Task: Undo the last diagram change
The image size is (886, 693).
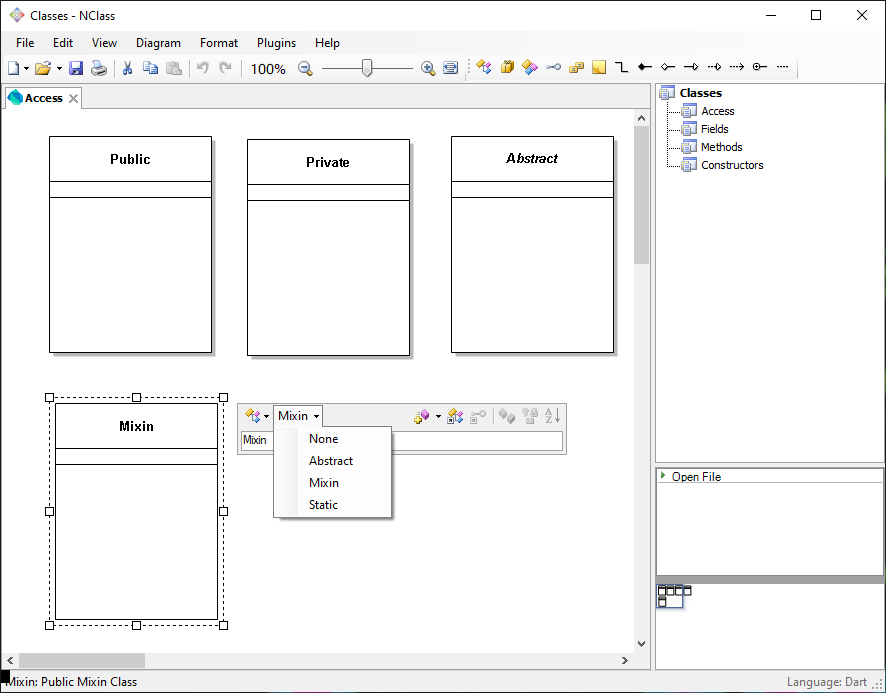Action: pyautogui.click(x=203, y=67)
